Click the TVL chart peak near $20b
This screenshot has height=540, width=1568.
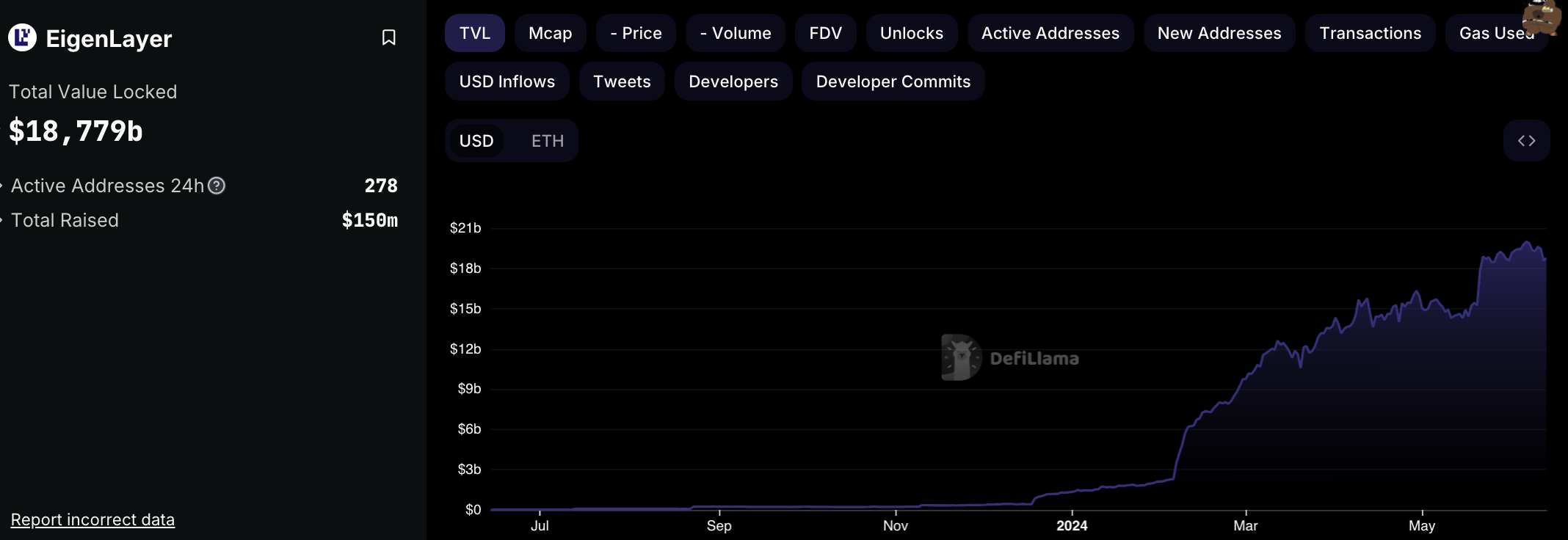point(1528,242)
